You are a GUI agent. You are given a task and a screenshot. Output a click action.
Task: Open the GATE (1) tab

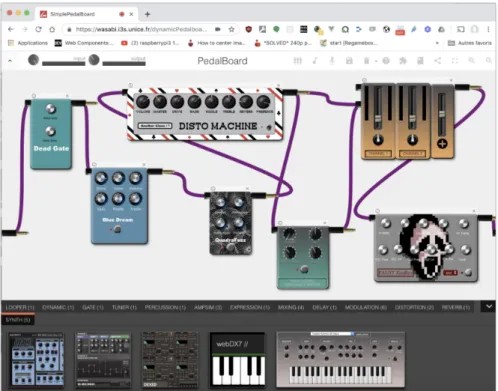click(93, 307)
